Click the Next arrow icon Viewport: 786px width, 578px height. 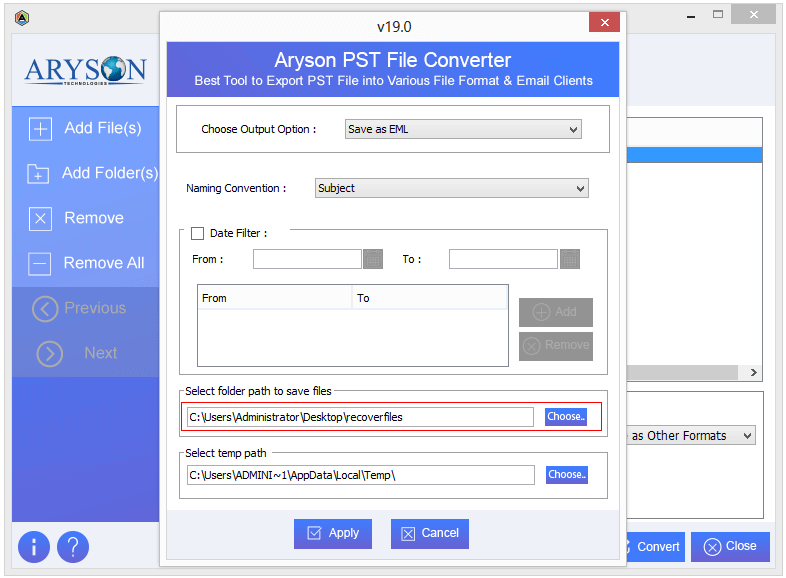point(50,354)
